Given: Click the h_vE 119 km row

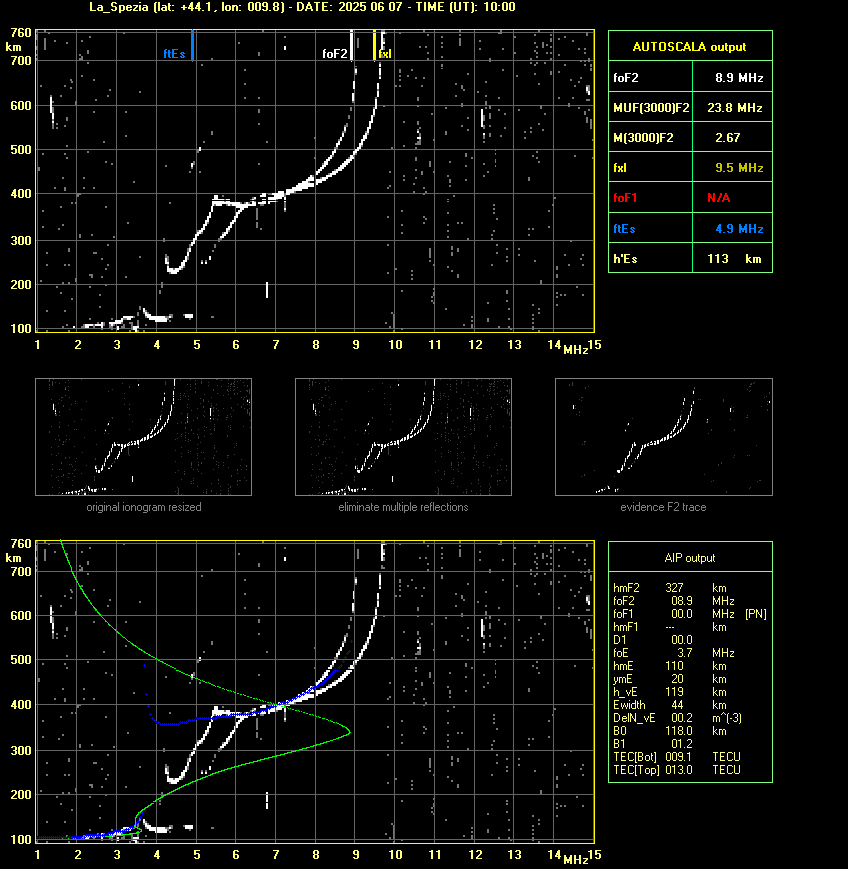Looking at the screenshot, I should click(670, 692).
